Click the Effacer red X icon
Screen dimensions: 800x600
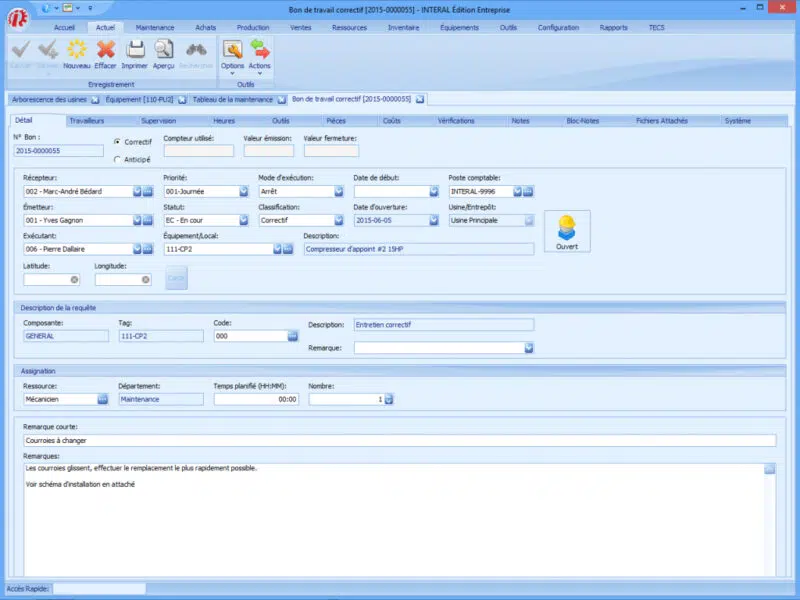pos(105,50)
